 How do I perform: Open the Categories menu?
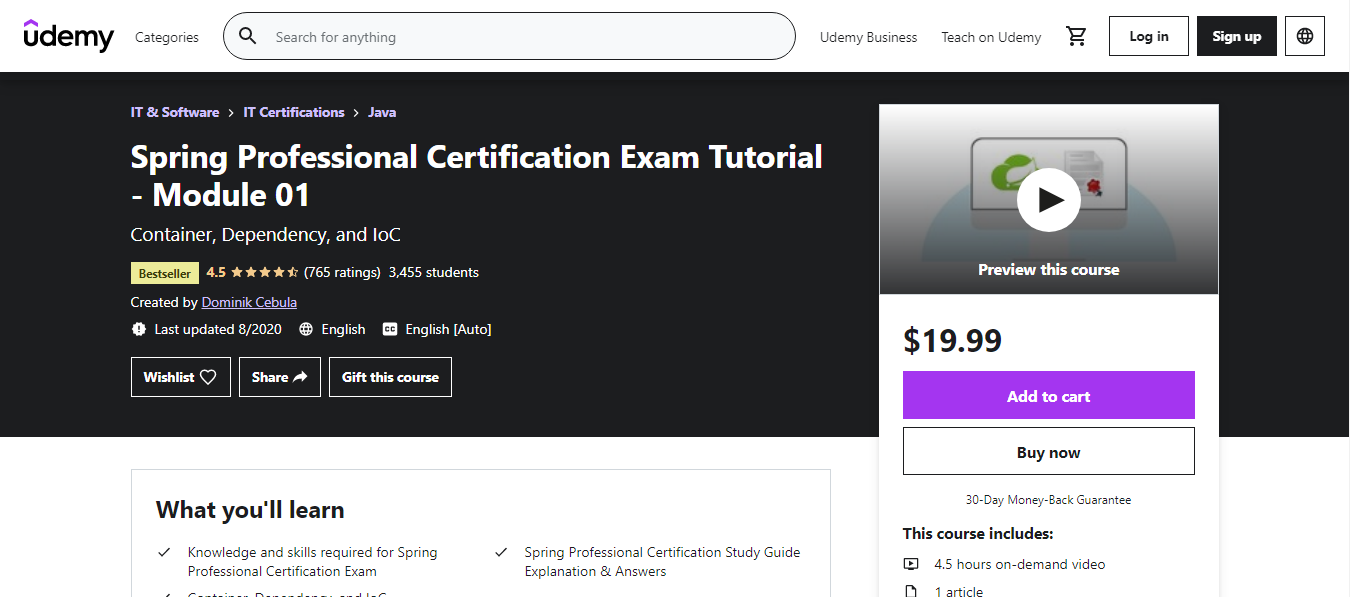pyautogui.click(x=166, y=36)
